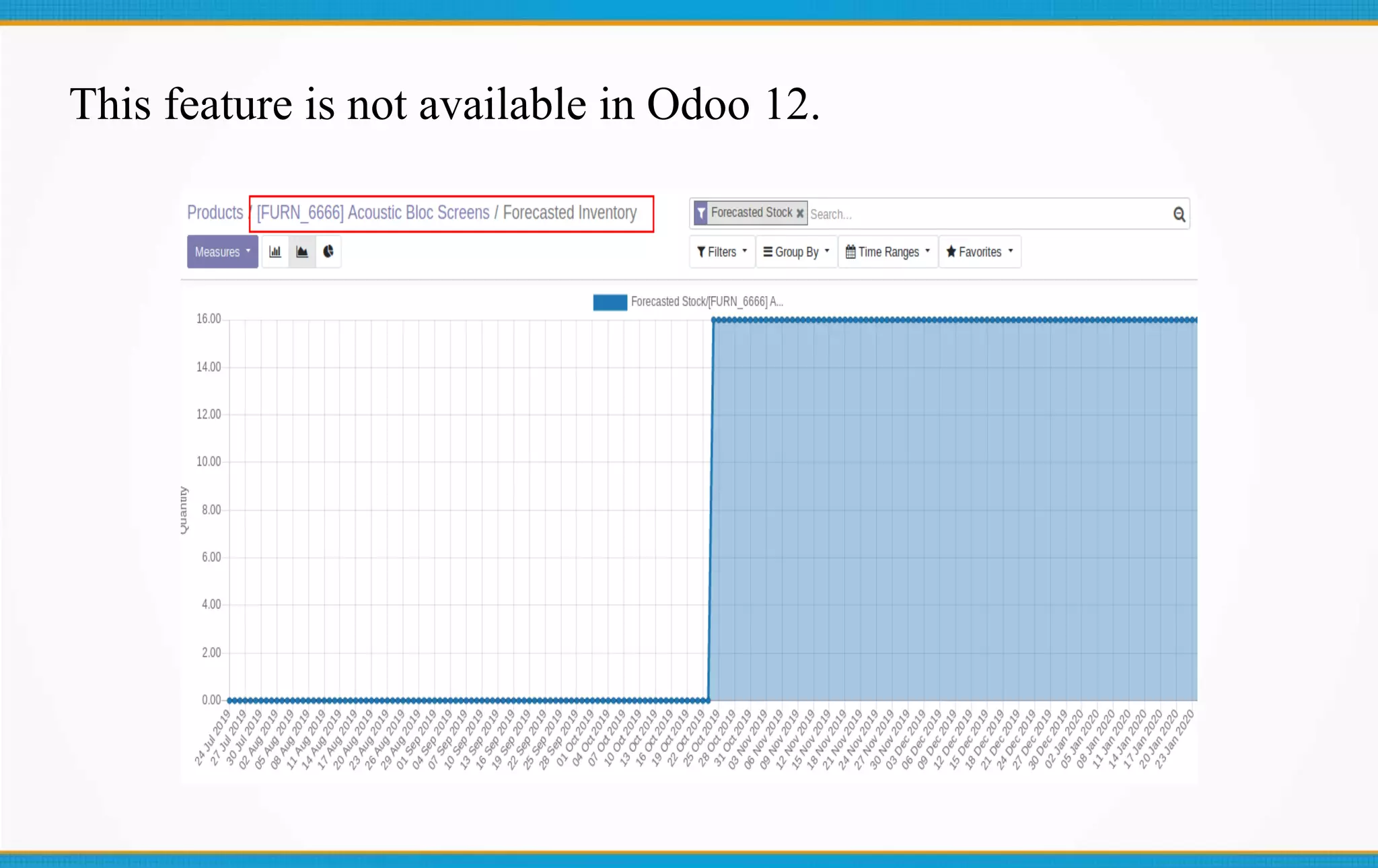1378x868 pixels.
Task: Click the 0.00 y-axis label
Action: 211,700
